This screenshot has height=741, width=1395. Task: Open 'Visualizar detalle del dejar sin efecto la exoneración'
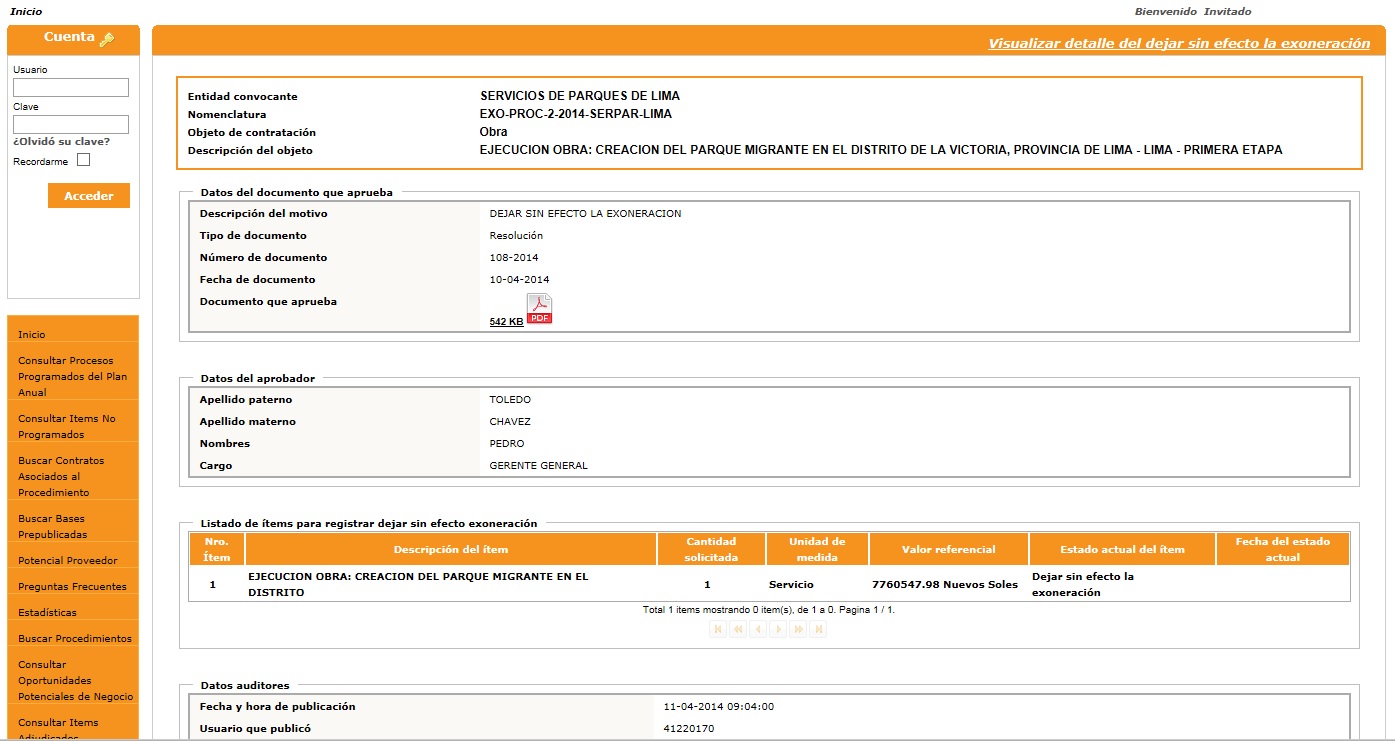click(x=1179, y=44)
